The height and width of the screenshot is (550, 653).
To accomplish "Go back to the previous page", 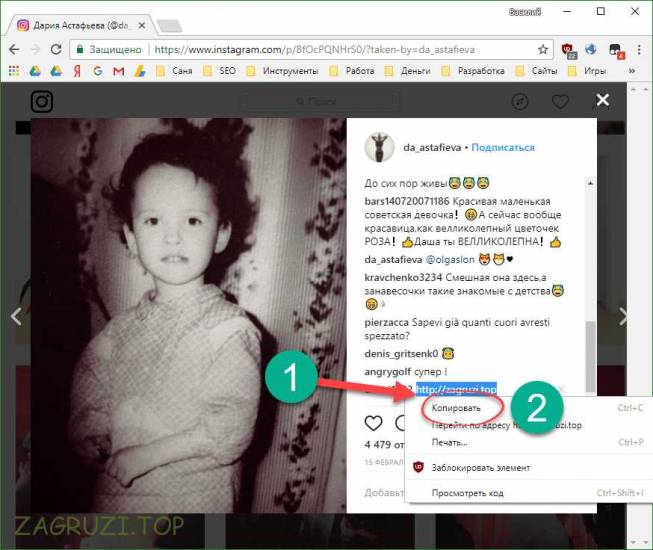I will pos(13,48).
